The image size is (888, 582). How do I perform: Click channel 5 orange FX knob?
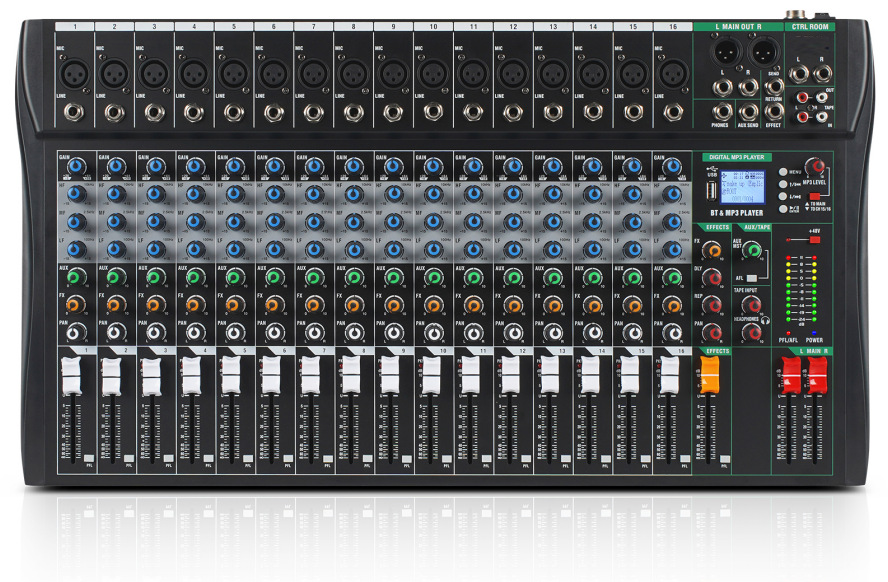point(234,304)
